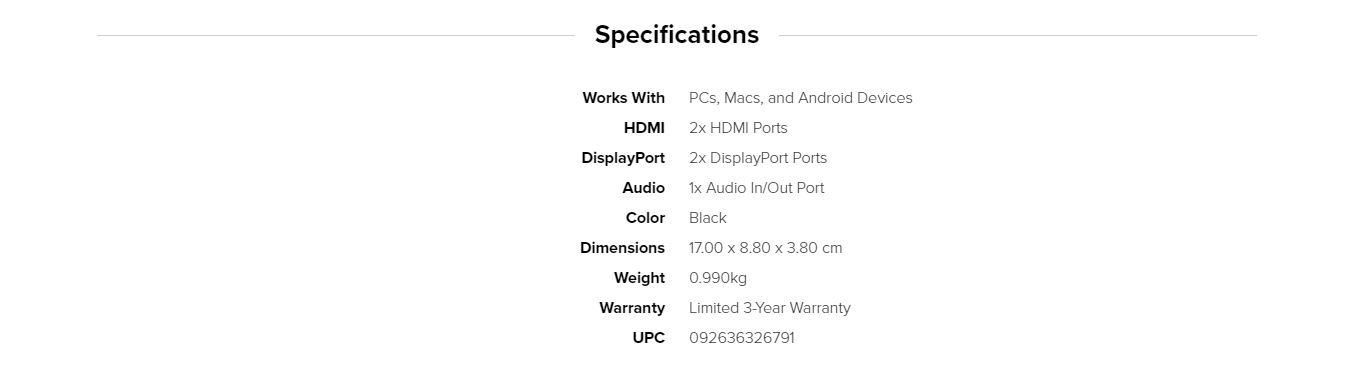1360x384 pixels.
Task: Click the Specifications heading
Action: pyautogui.click(x=677, y=35)
